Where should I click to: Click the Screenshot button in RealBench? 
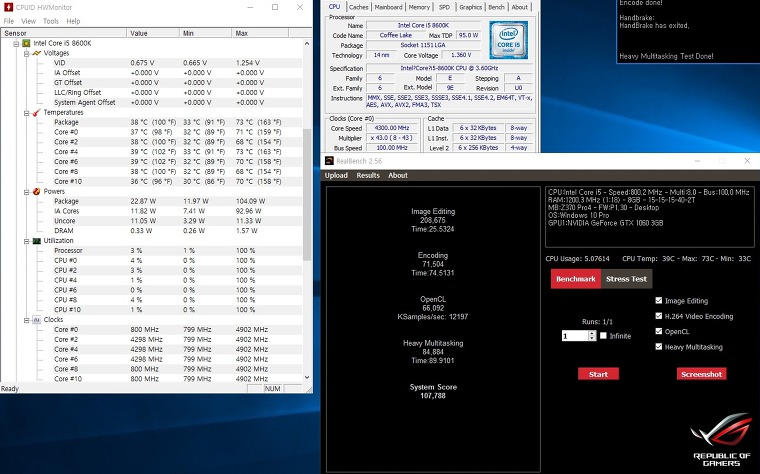click(x=701, y=374)
